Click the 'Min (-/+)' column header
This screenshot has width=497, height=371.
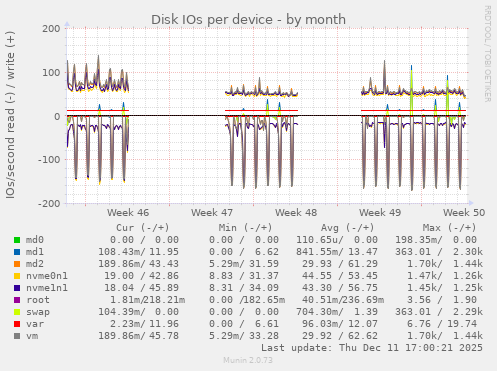click(246, 228)
